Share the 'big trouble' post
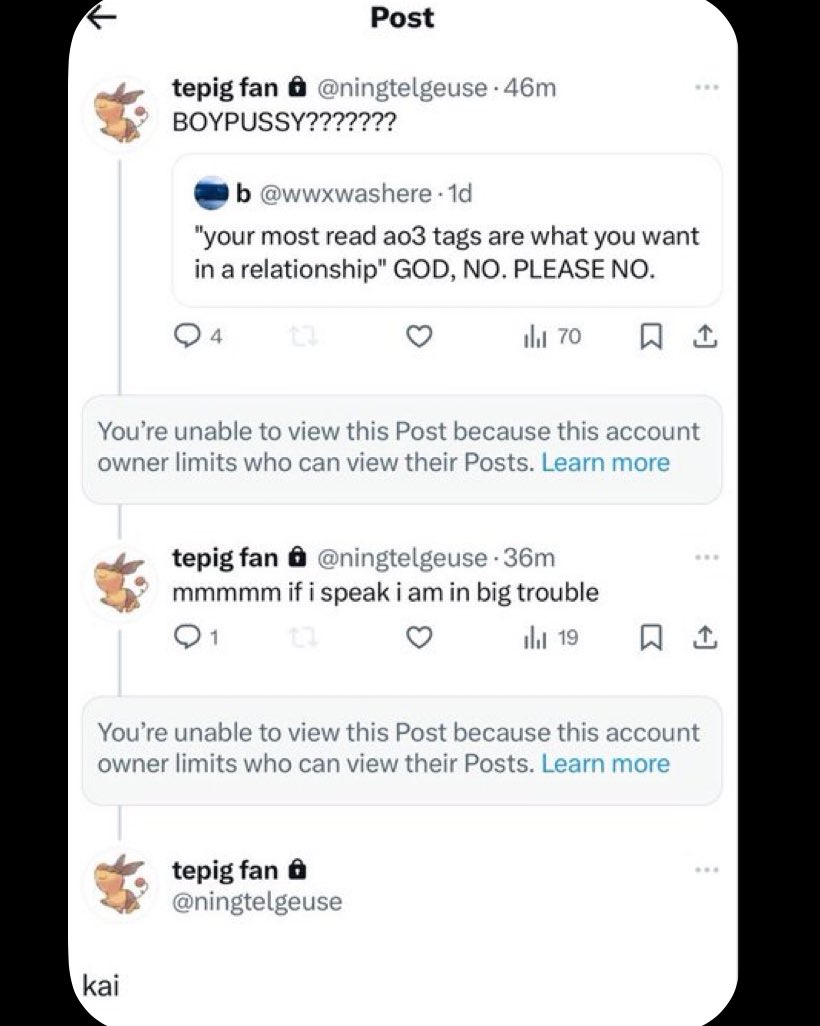Viewport: 820px width, 1026px height. (x=704, y=638)
